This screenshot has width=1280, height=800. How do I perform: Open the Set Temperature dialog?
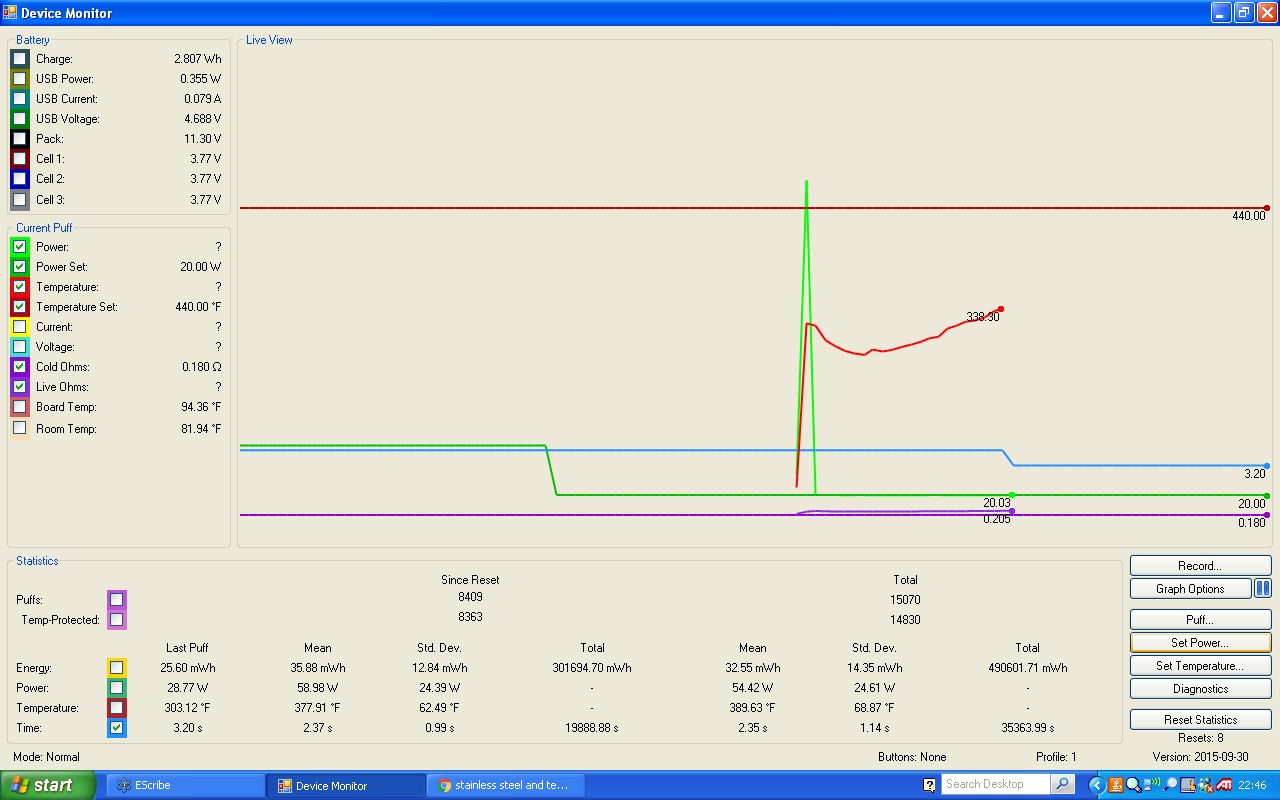click(x=1200, y=666)
